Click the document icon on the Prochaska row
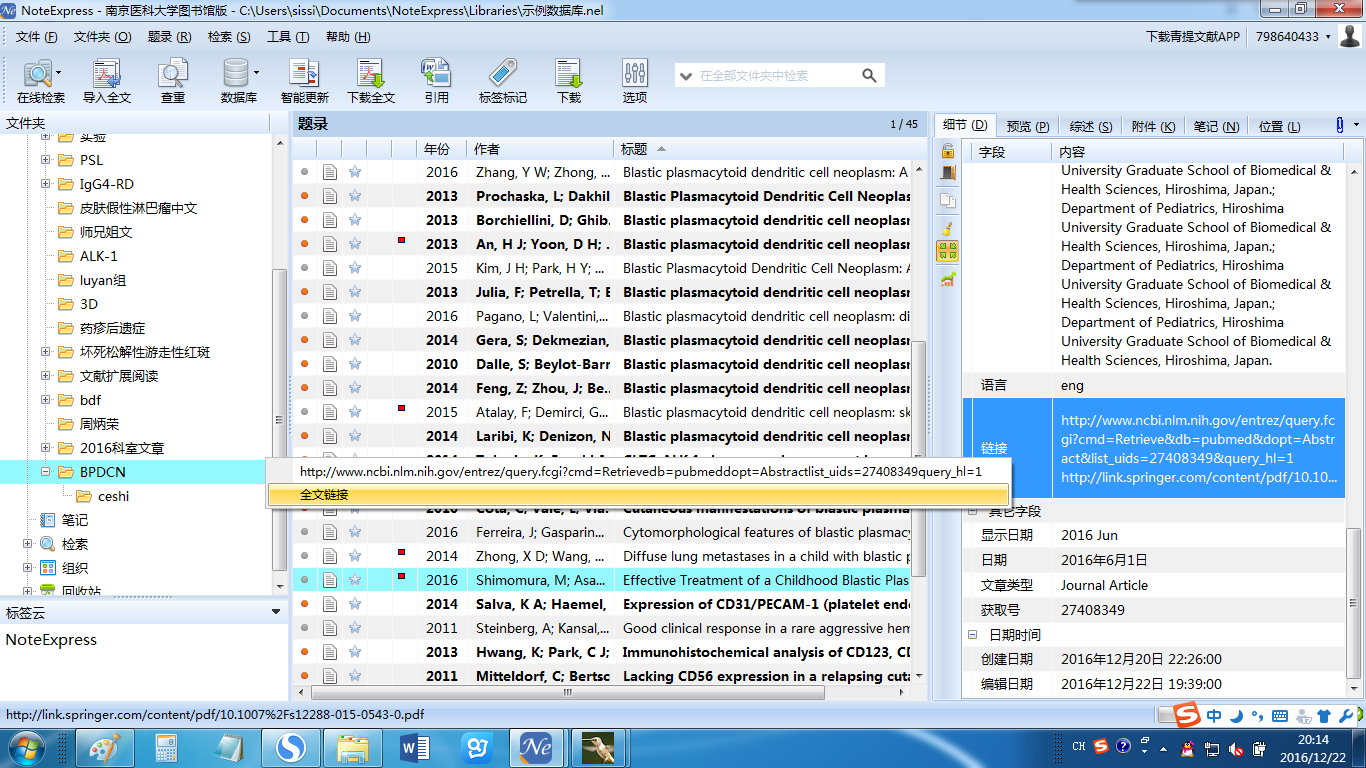Viewport: 1366px width, 768px height. [x=329, y=196]
